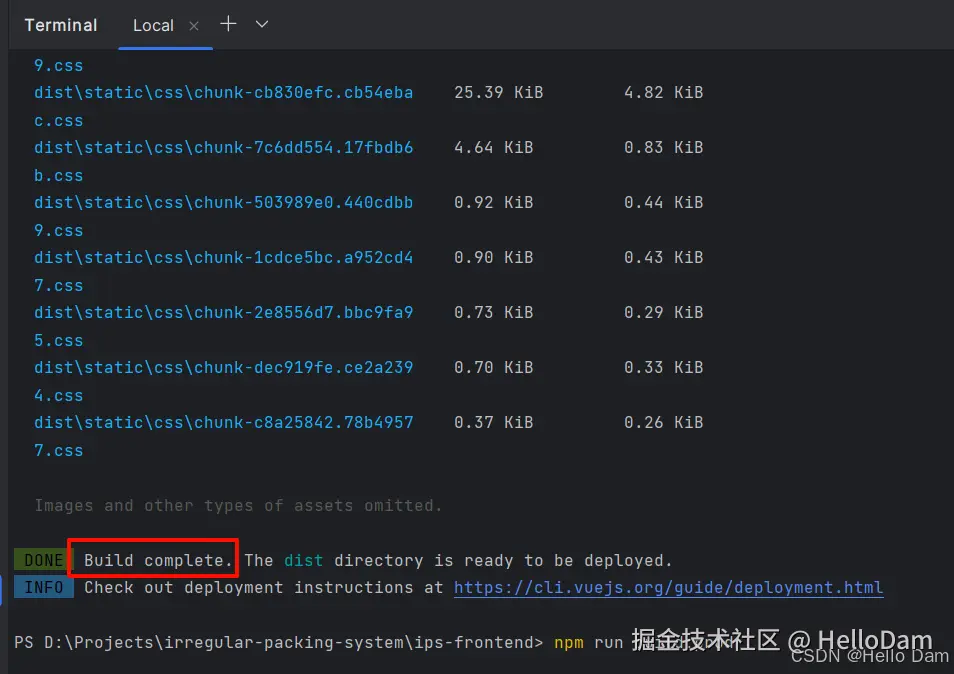Click the Terminal tool window title

point(60,24)
